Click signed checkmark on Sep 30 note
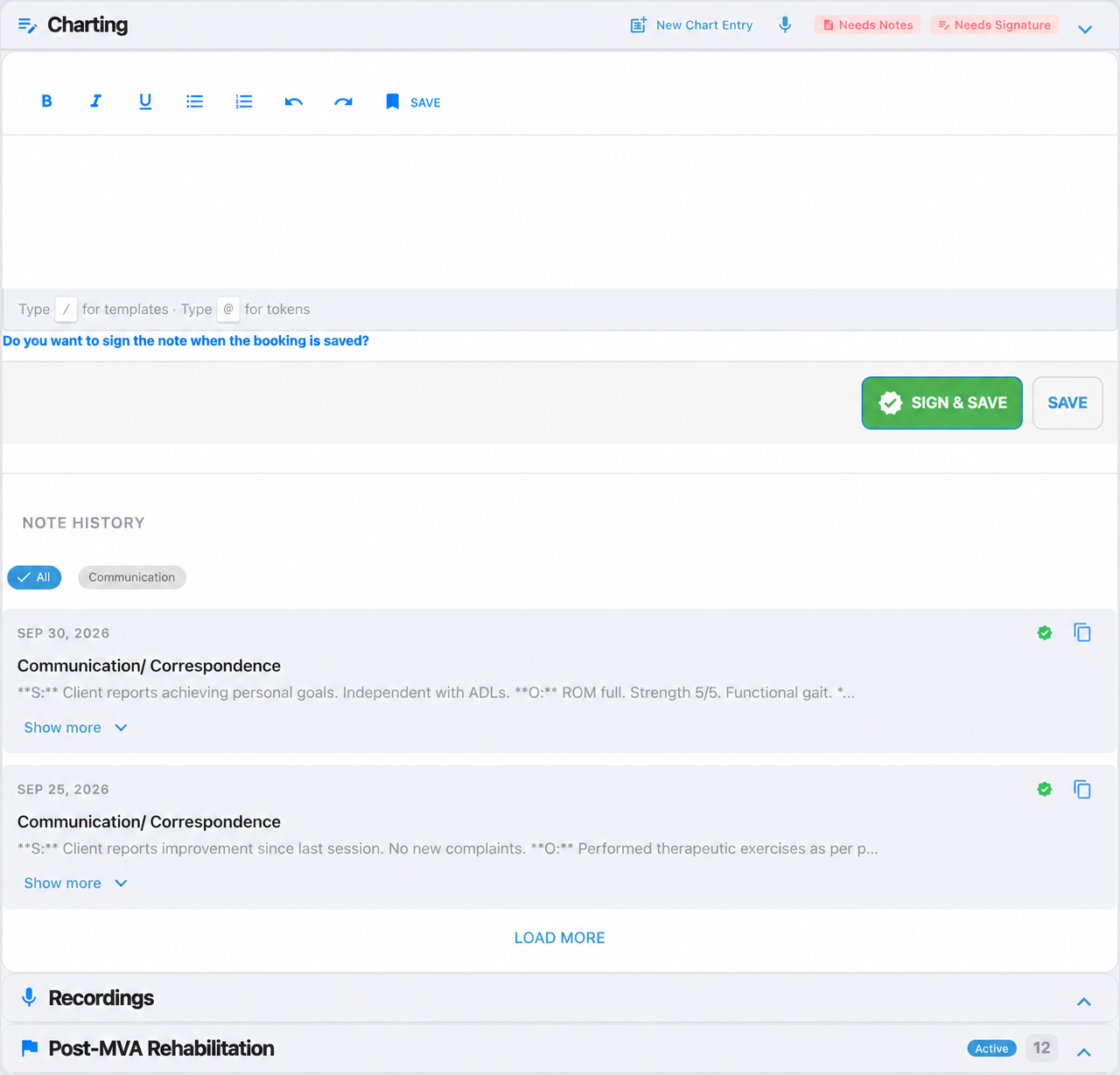This screenshot has width=1120, height=1075. click(1044, 632)
